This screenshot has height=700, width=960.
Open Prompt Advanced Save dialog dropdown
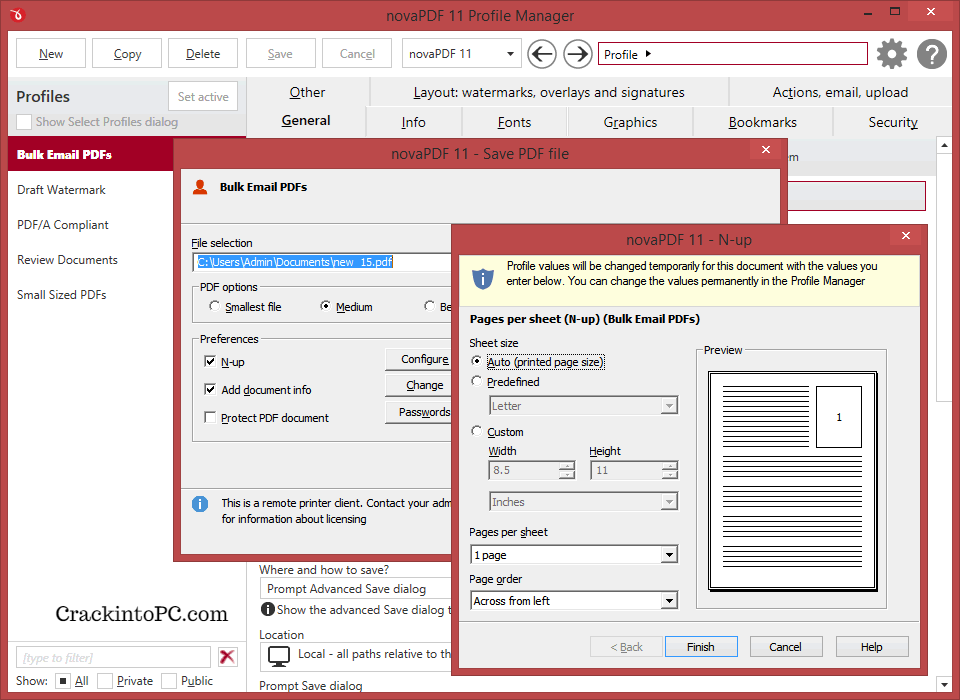(355, 589)
